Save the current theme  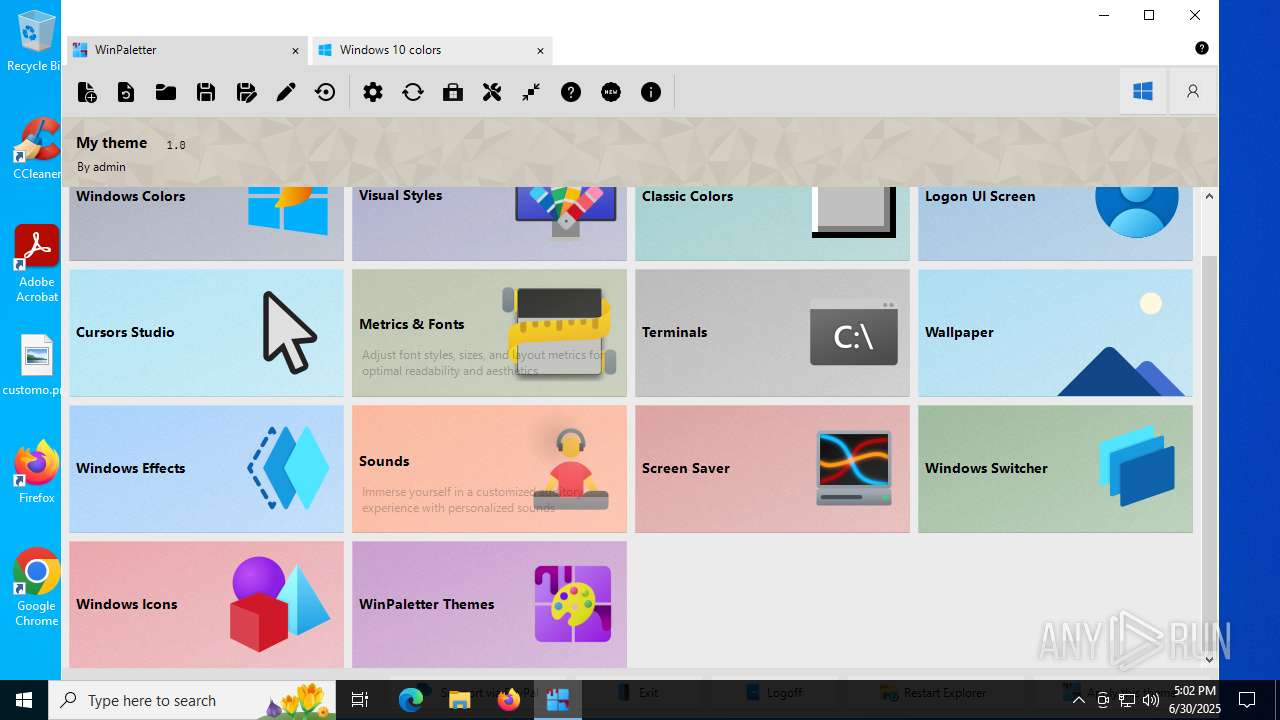(x=206, y=92)
